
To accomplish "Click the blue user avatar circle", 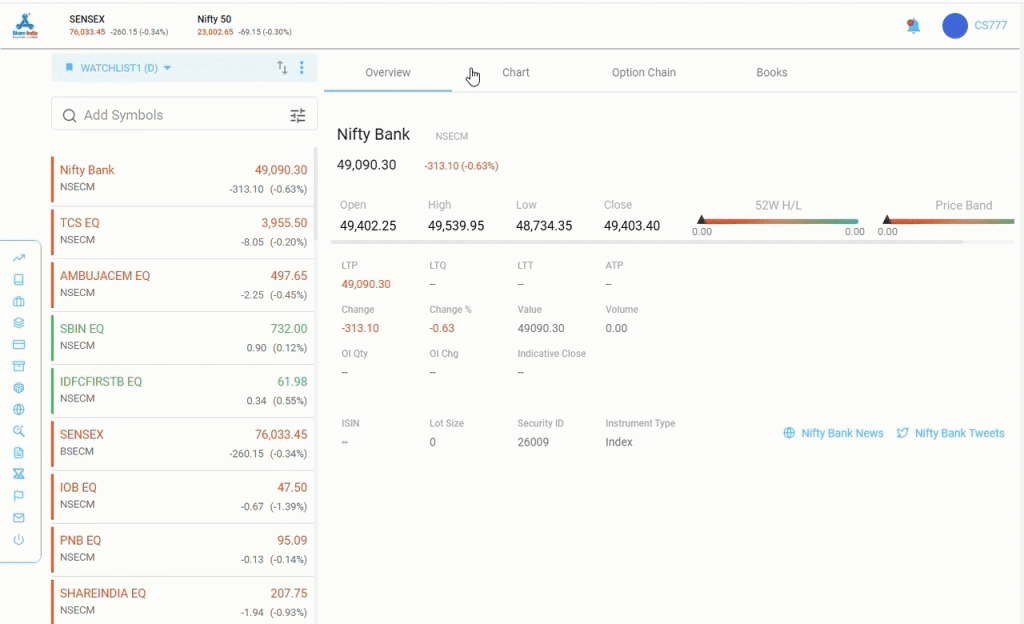I will [x=954, y=25].
